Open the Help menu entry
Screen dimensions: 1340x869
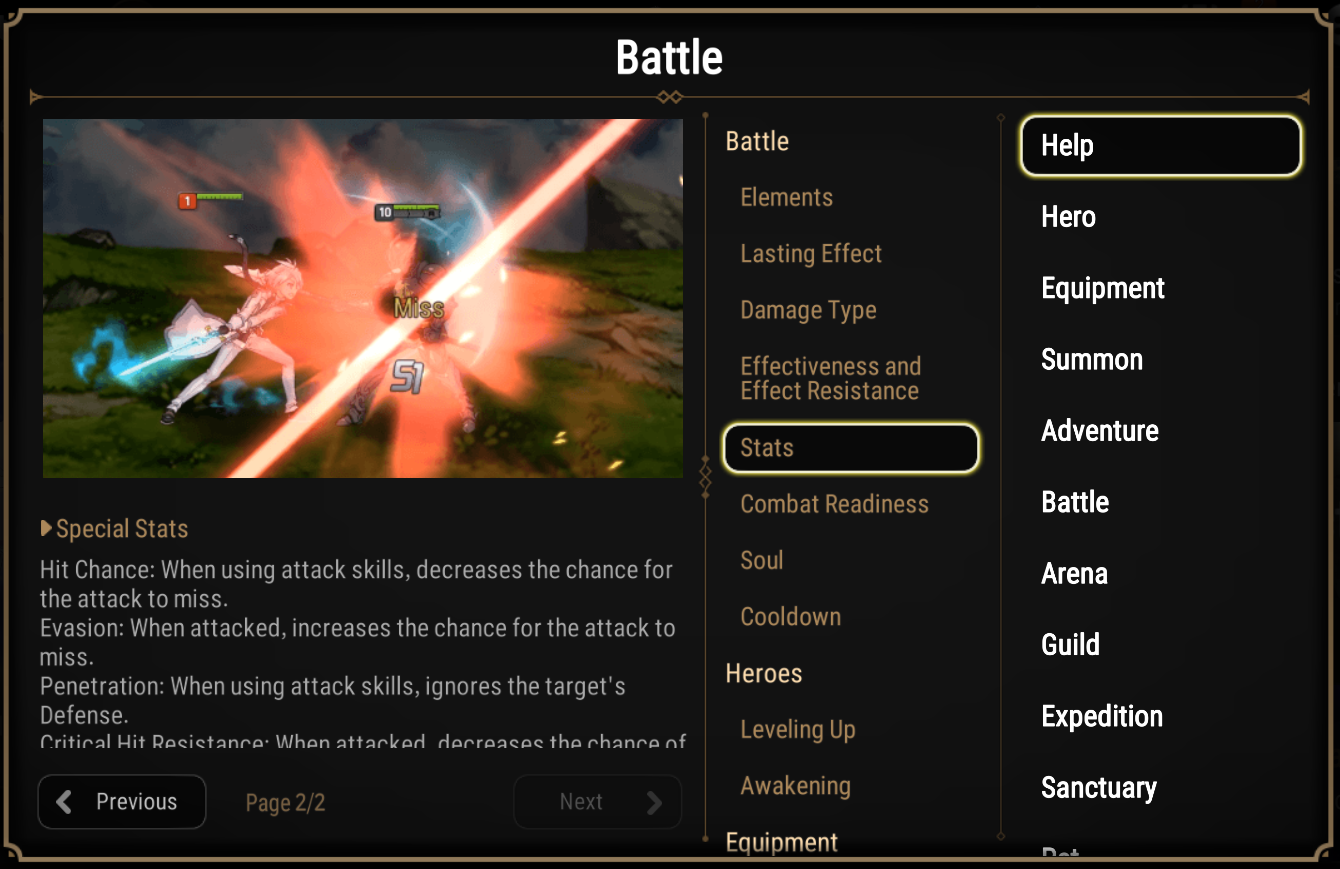(1161, 146)
